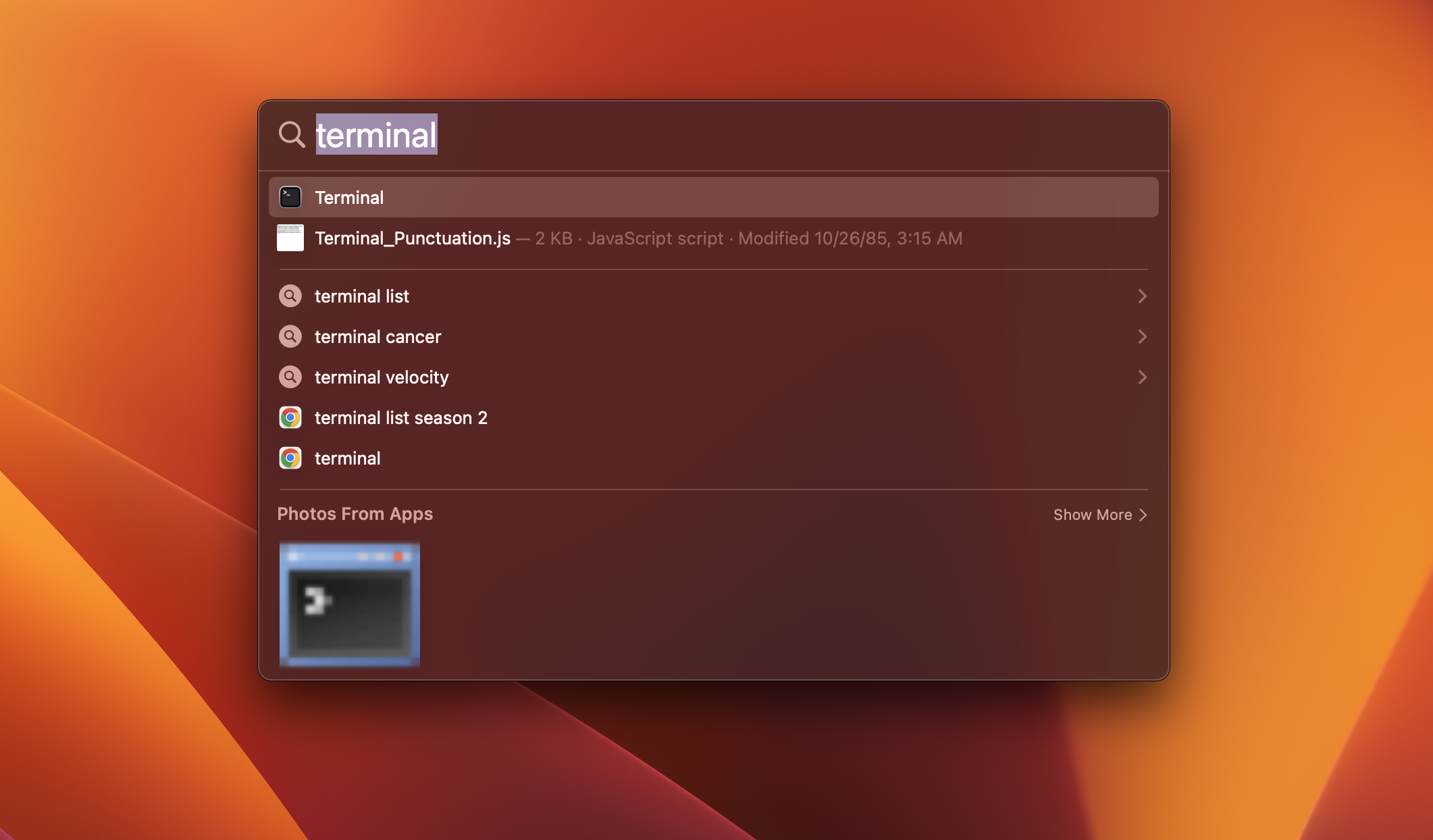Click the Terminal app icon
The height and width of the screenshot is (840, 1433).
(x=290, y=197)
